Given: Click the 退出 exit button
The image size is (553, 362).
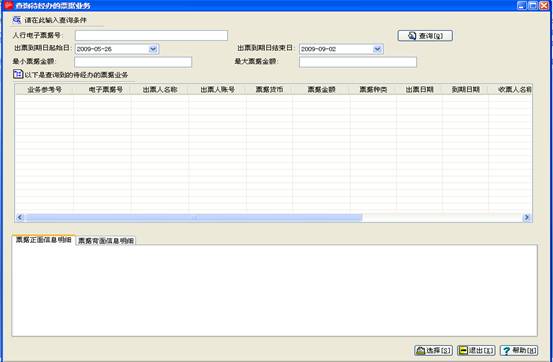Looking at the screenshot, I should pos(476,350).
